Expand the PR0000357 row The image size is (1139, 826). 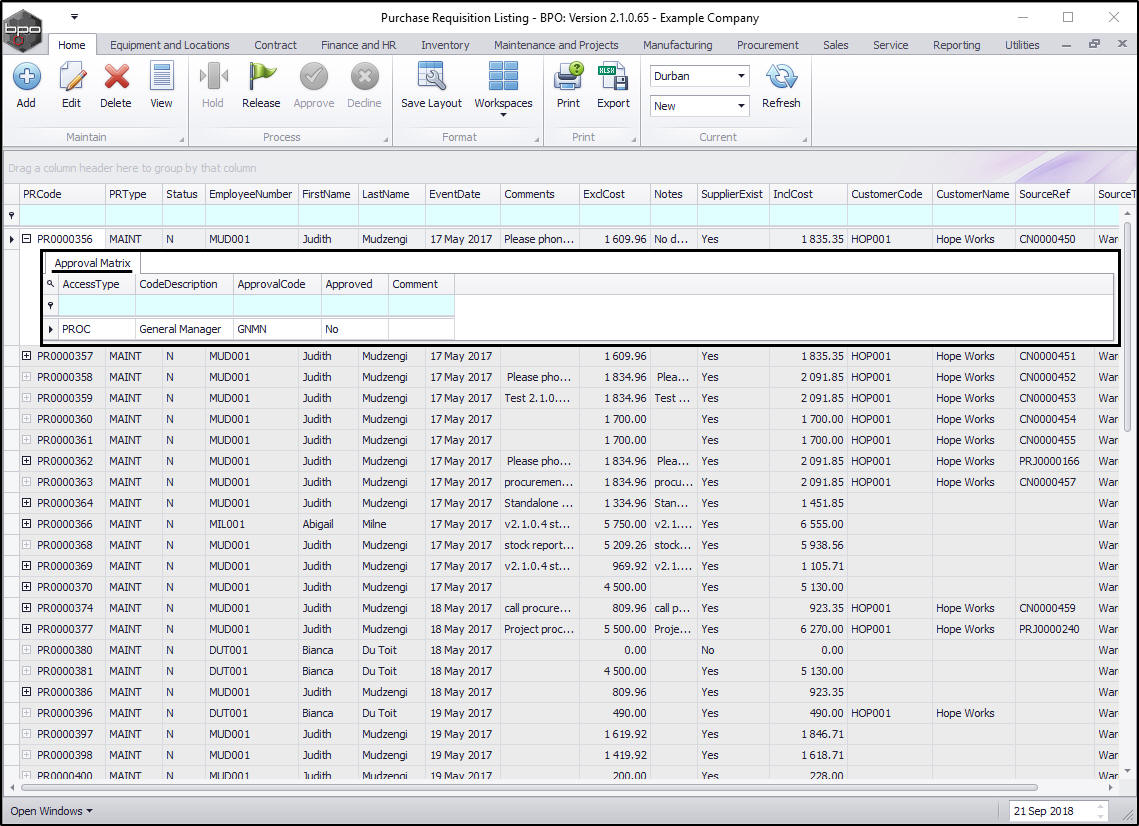[x=27, y=356]
